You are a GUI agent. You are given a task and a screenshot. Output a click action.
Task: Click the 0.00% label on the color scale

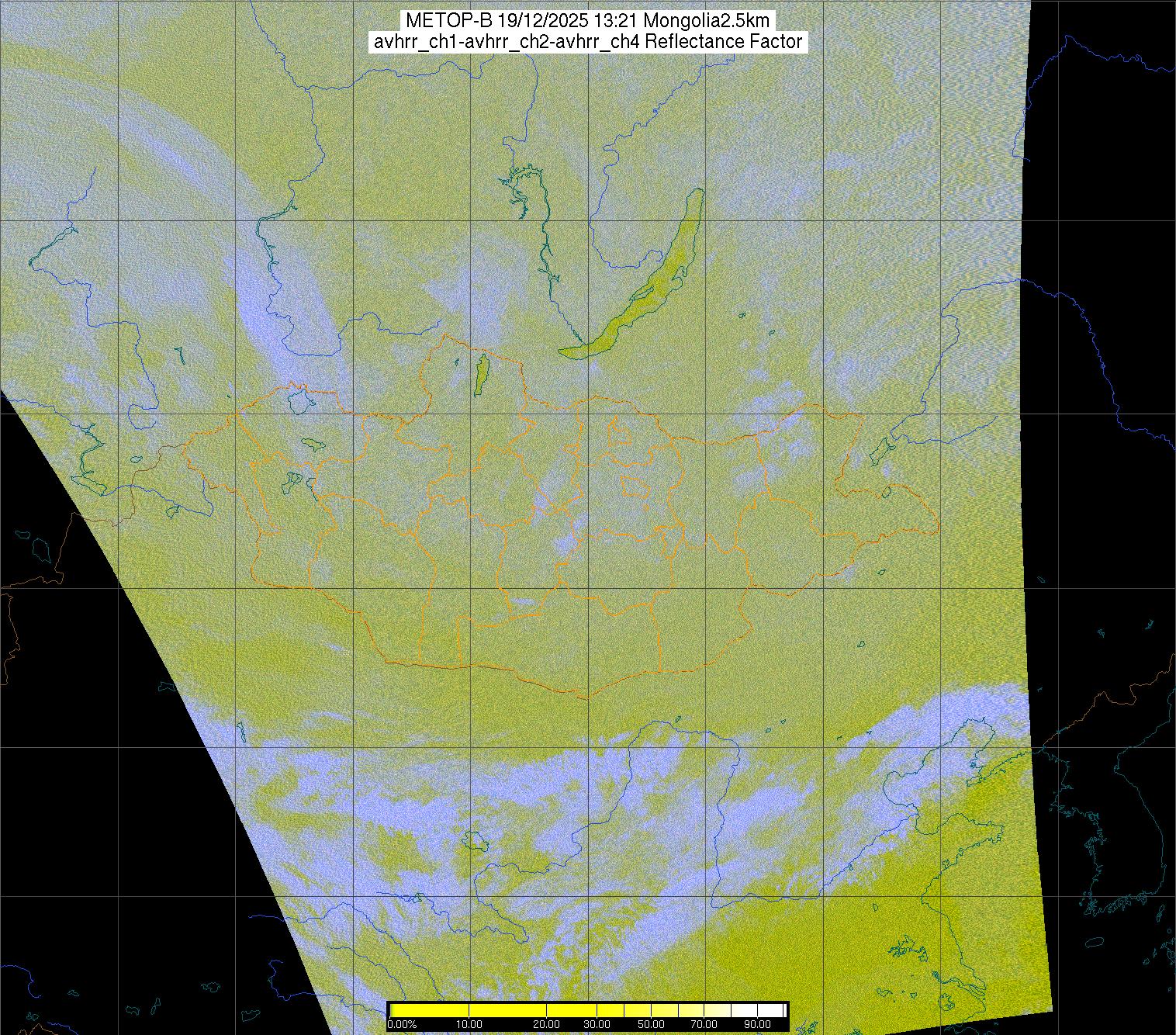tap(402, 1024)
